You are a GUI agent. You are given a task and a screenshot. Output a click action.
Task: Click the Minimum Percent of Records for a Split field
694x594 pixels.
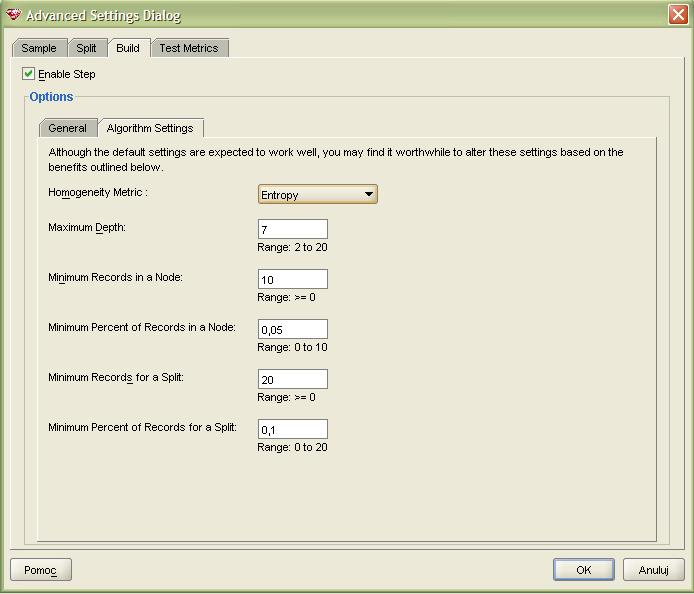point(293,429)
